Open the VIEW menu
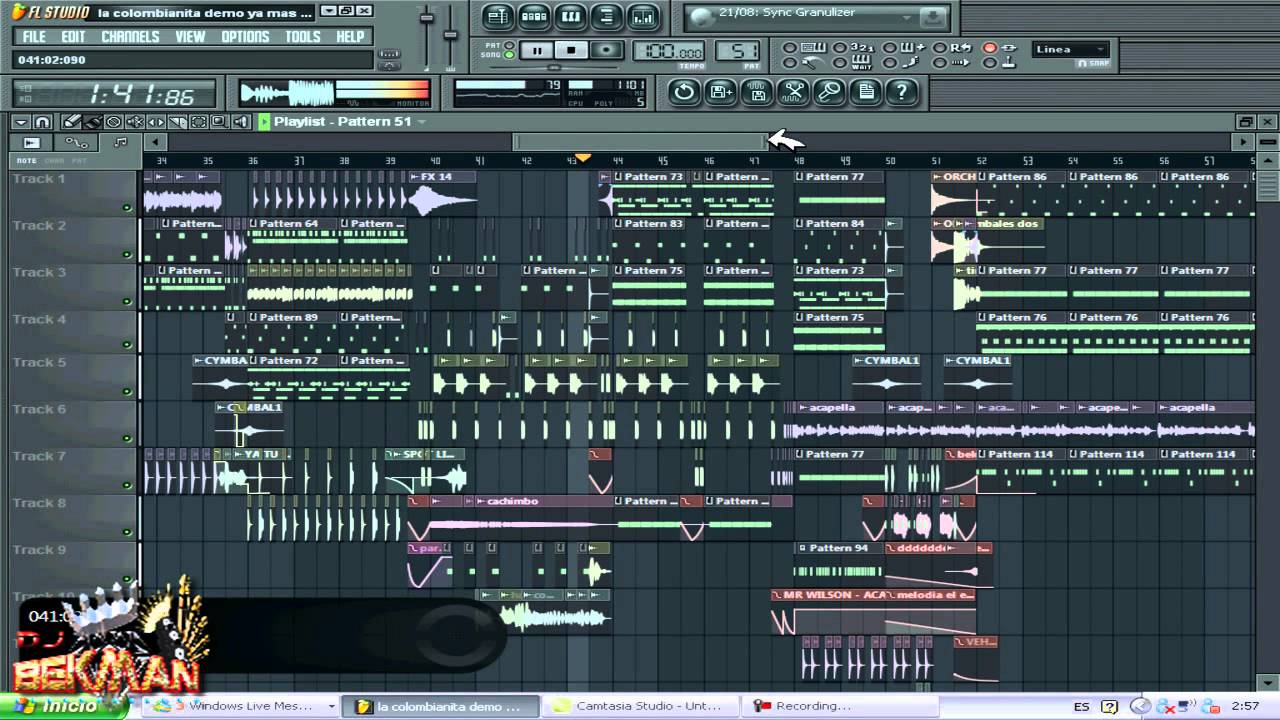 coord(190,37)
